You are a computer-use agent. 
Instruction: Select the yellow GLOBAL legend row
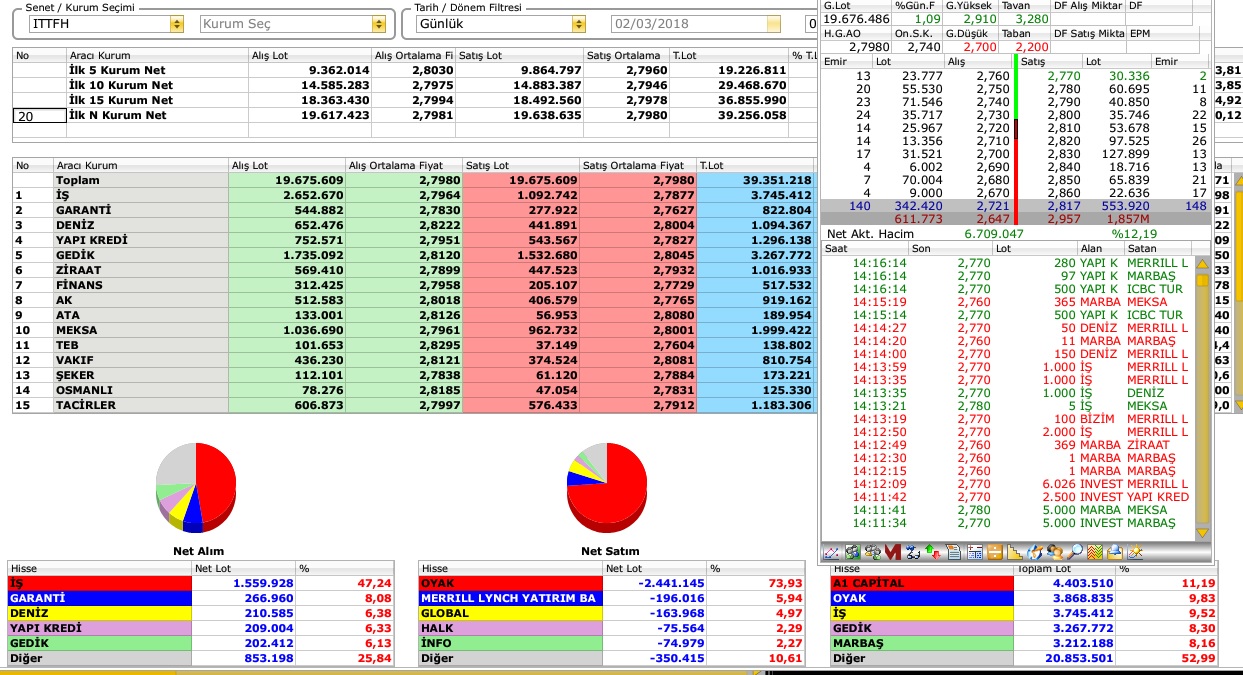tap(612, 613)
